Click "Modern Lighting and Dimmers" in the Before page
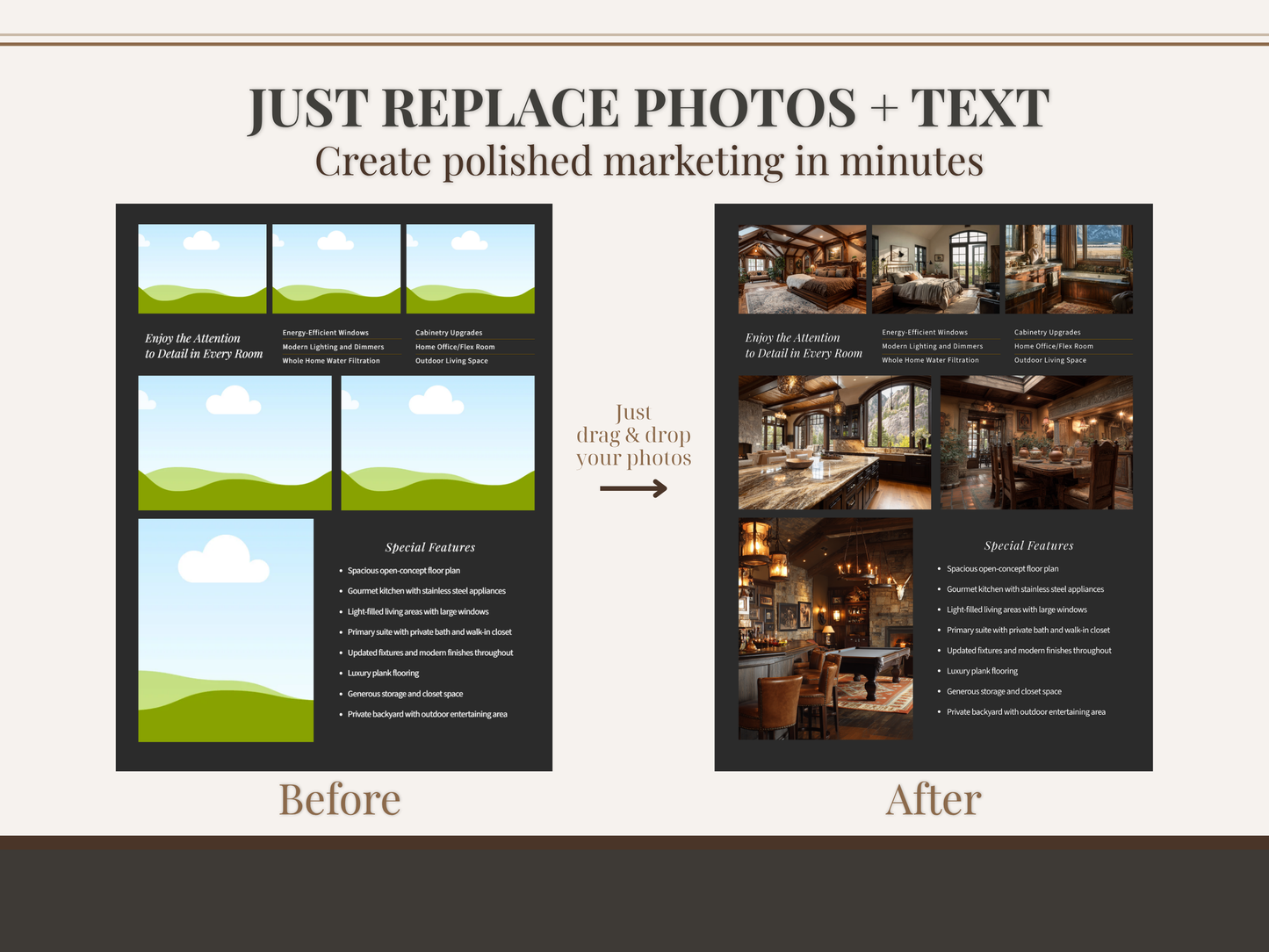1269x952 pixels. tap(333, 347)
